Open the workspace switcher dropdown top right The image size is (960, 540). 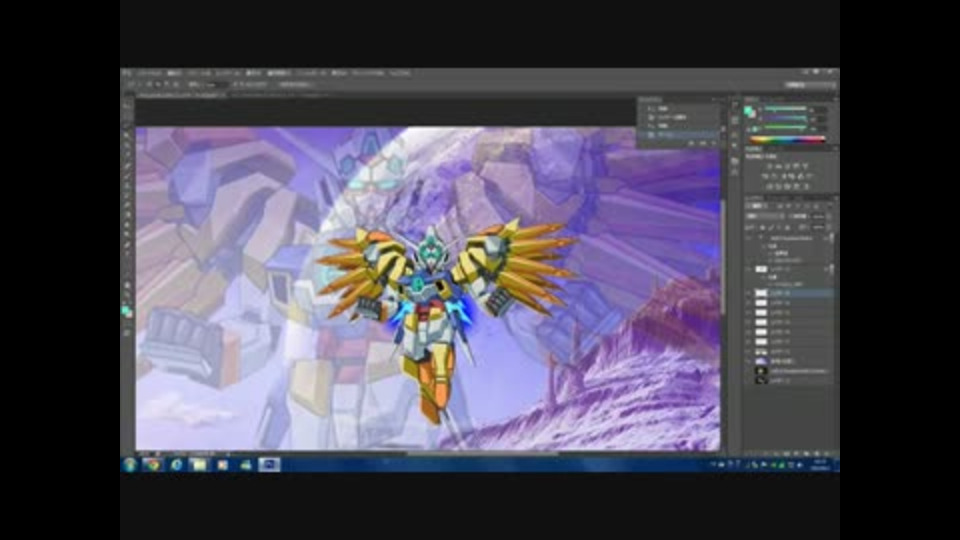tap(810, 84)
